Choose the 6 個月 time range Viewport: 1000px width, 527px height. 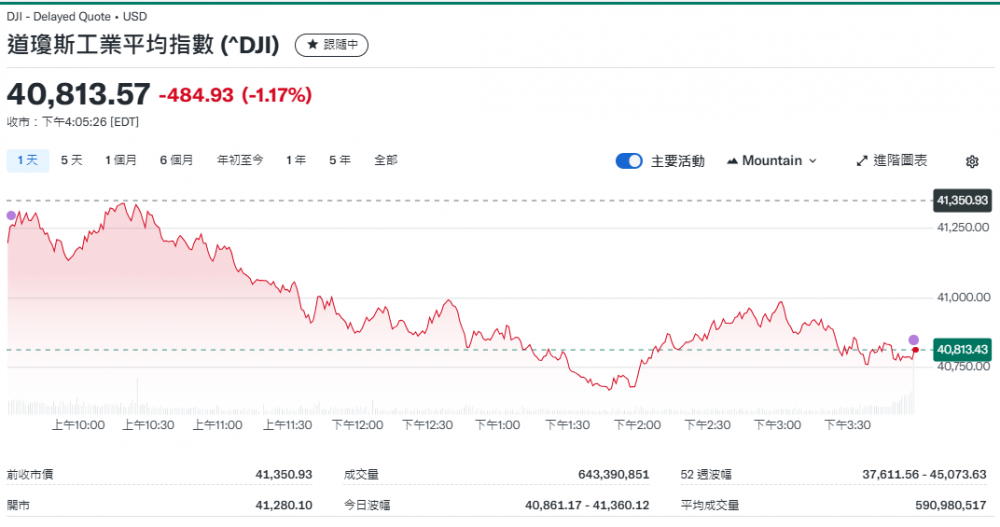(176, 160)
